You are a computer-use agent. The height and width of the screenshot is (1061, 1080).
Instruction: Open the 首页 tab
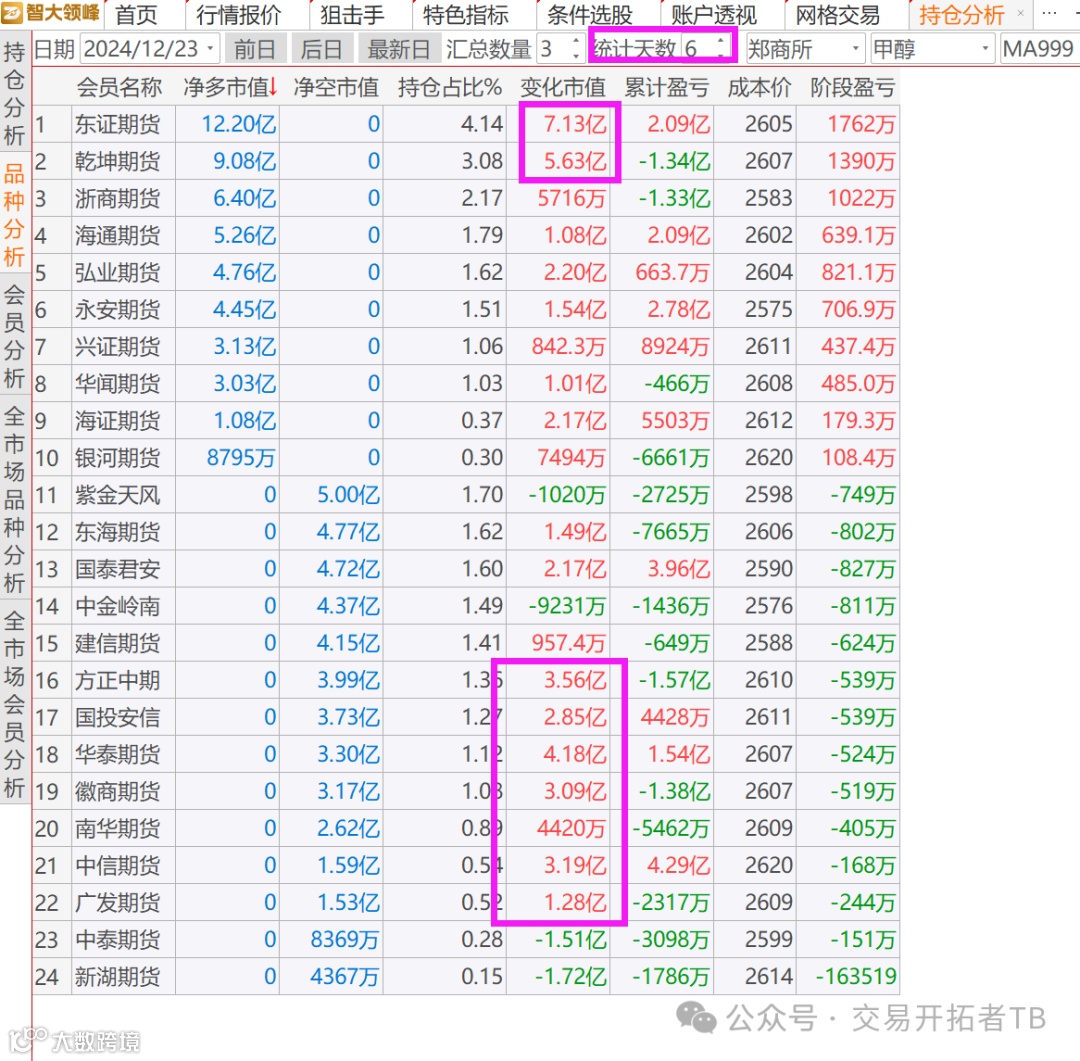136,14
